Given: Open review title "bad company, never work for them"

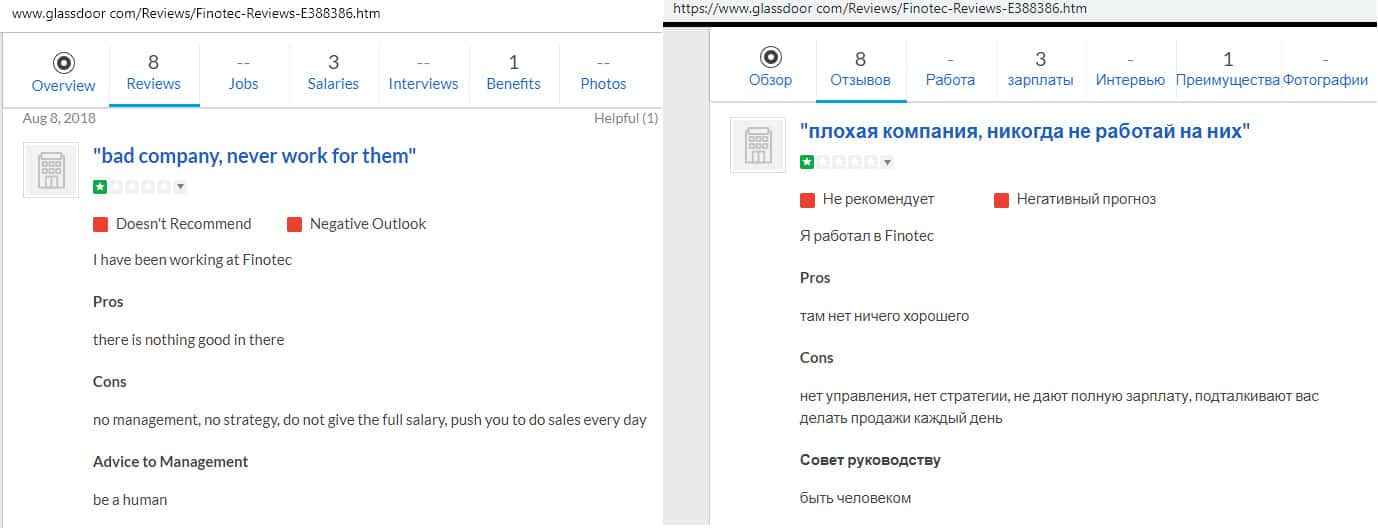Looking at the screenshot, I should click(x=255, y=155).
